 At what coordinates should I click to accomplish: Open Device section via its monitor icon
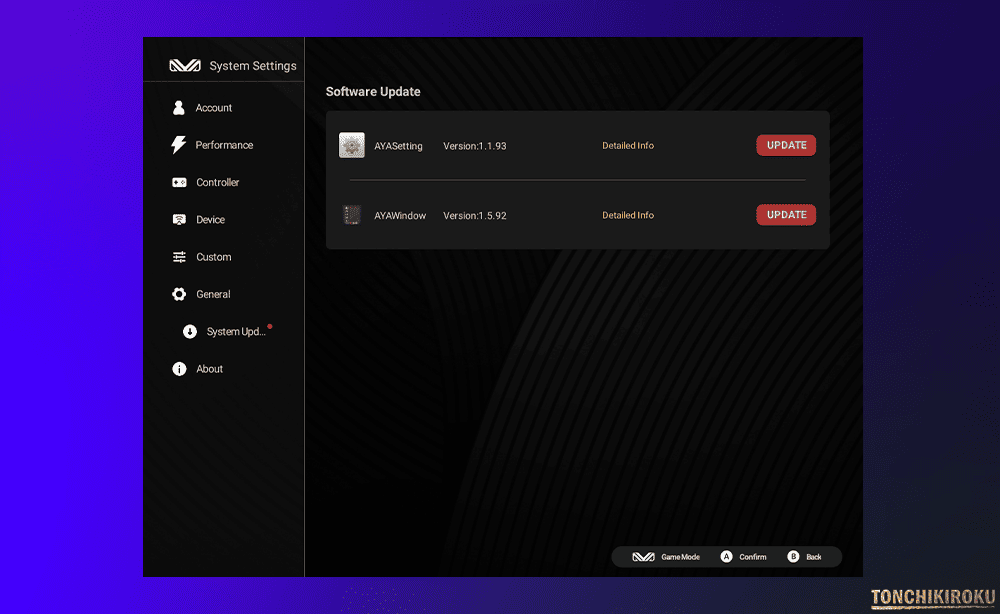pyautogui.click(x=179, y=220)
